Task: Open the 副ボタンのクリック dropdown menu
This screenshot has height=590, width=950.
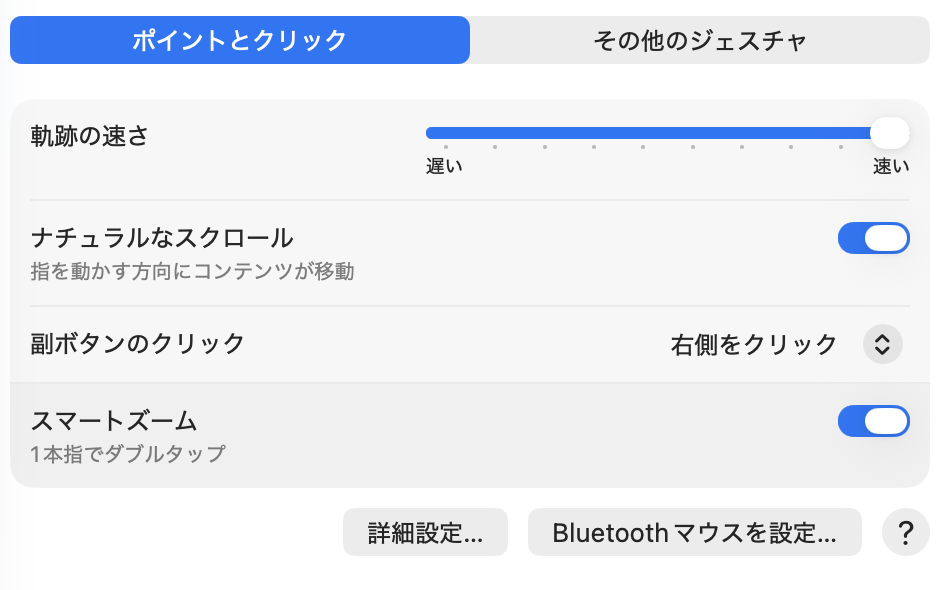Action: [x=785, y=344]
